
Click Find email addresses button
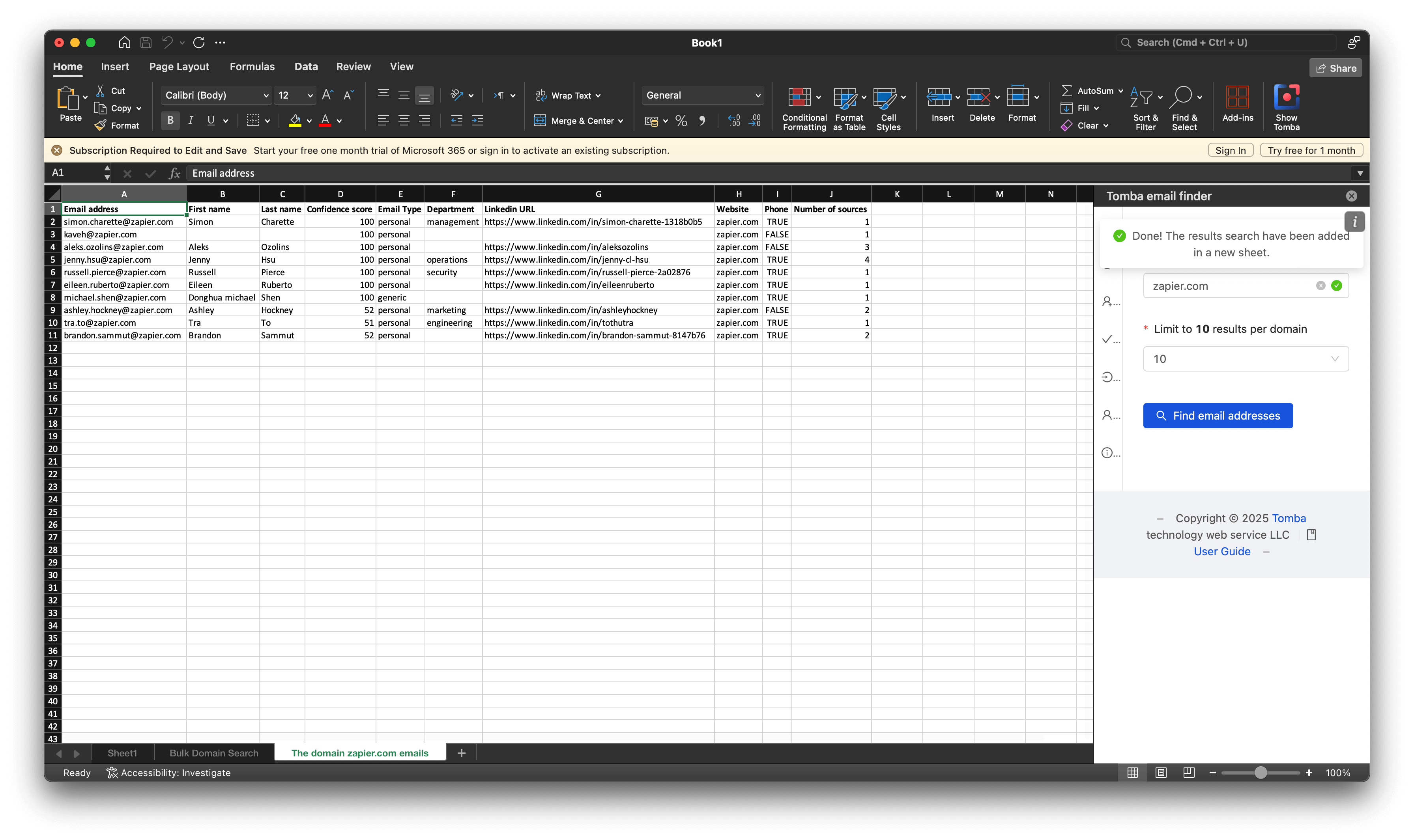click(1218, 416)
